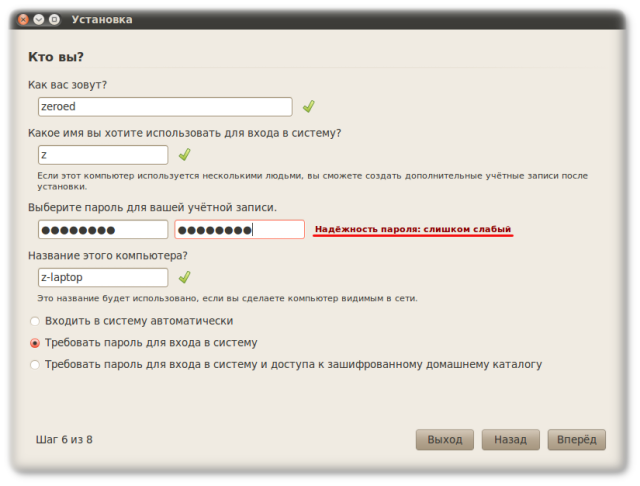Click the first password input field
Image resolution: width=640 pixels, height=486 pixels.
click(x=101, y=229)
